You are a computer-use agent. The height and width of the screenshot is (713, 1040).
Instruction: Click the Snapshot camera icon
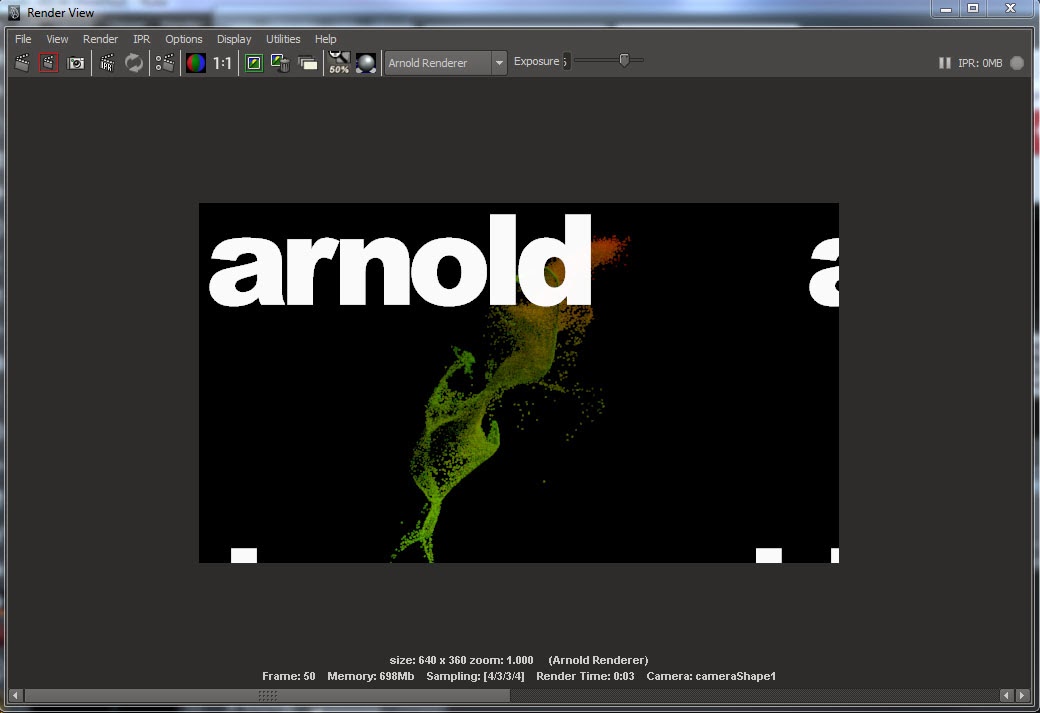(x=76, y=63)
